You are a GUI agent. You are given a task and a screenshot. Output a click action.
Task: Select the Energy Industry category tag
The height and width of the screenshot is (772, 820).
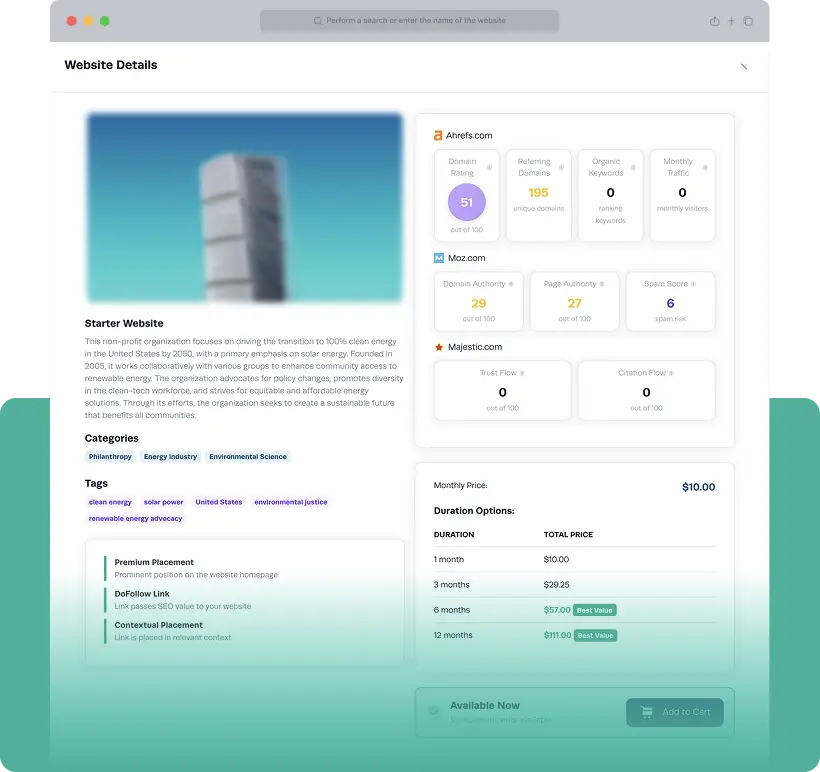170,457
